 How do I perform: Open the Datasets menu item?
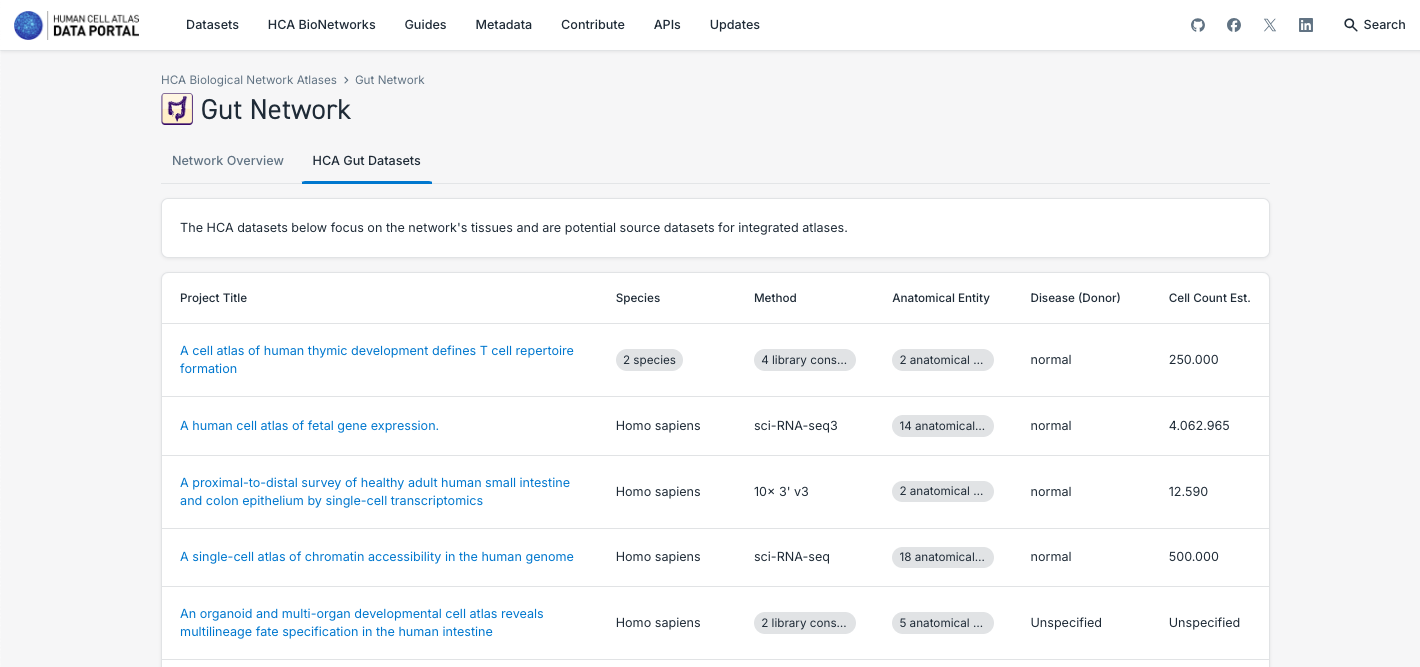click(x=212, y=25)
